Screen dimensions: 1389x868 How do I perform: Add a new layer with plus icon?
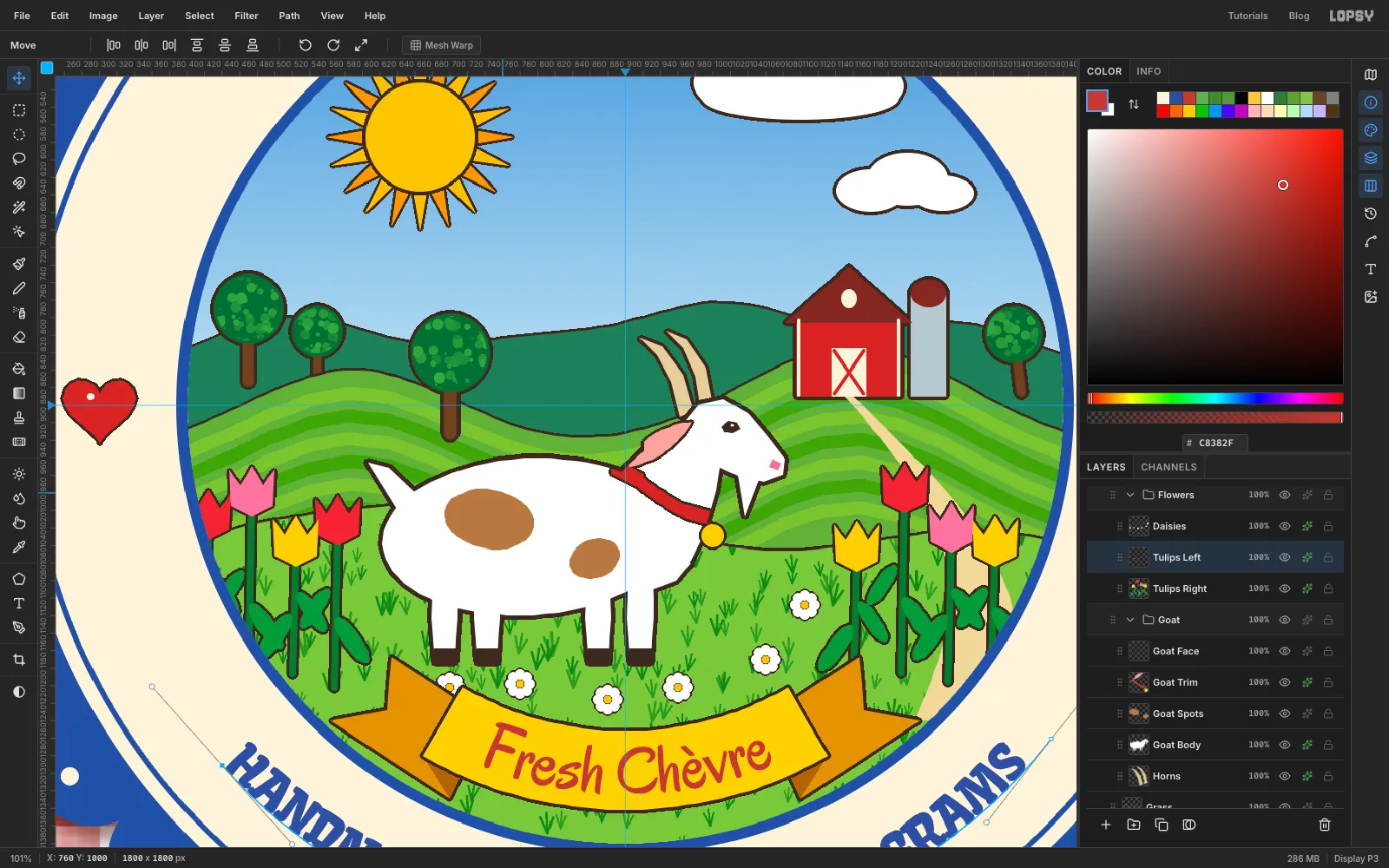(x=1106, y=825)
